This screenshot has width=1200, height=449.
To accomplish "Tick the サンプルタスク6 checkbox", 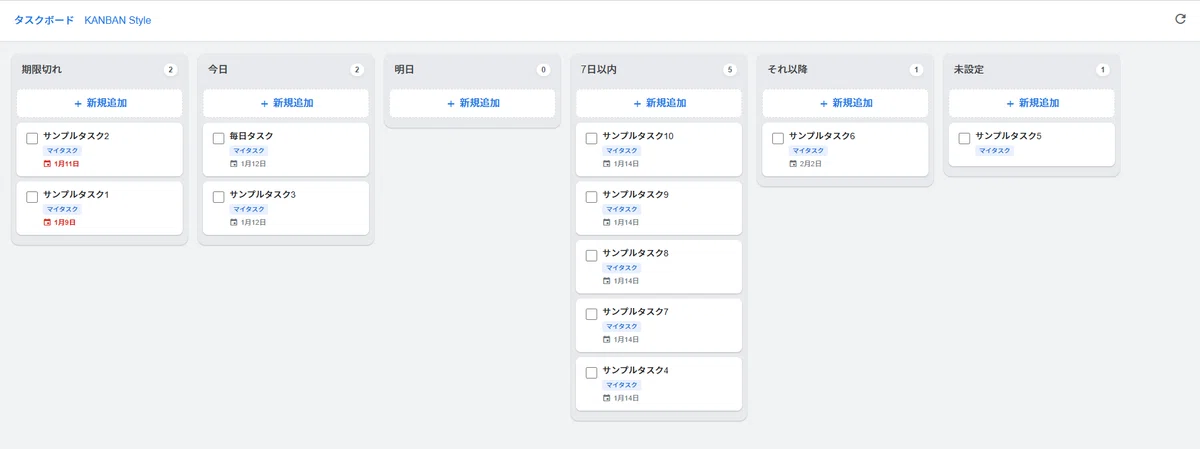I will click(x=778, y=138).
